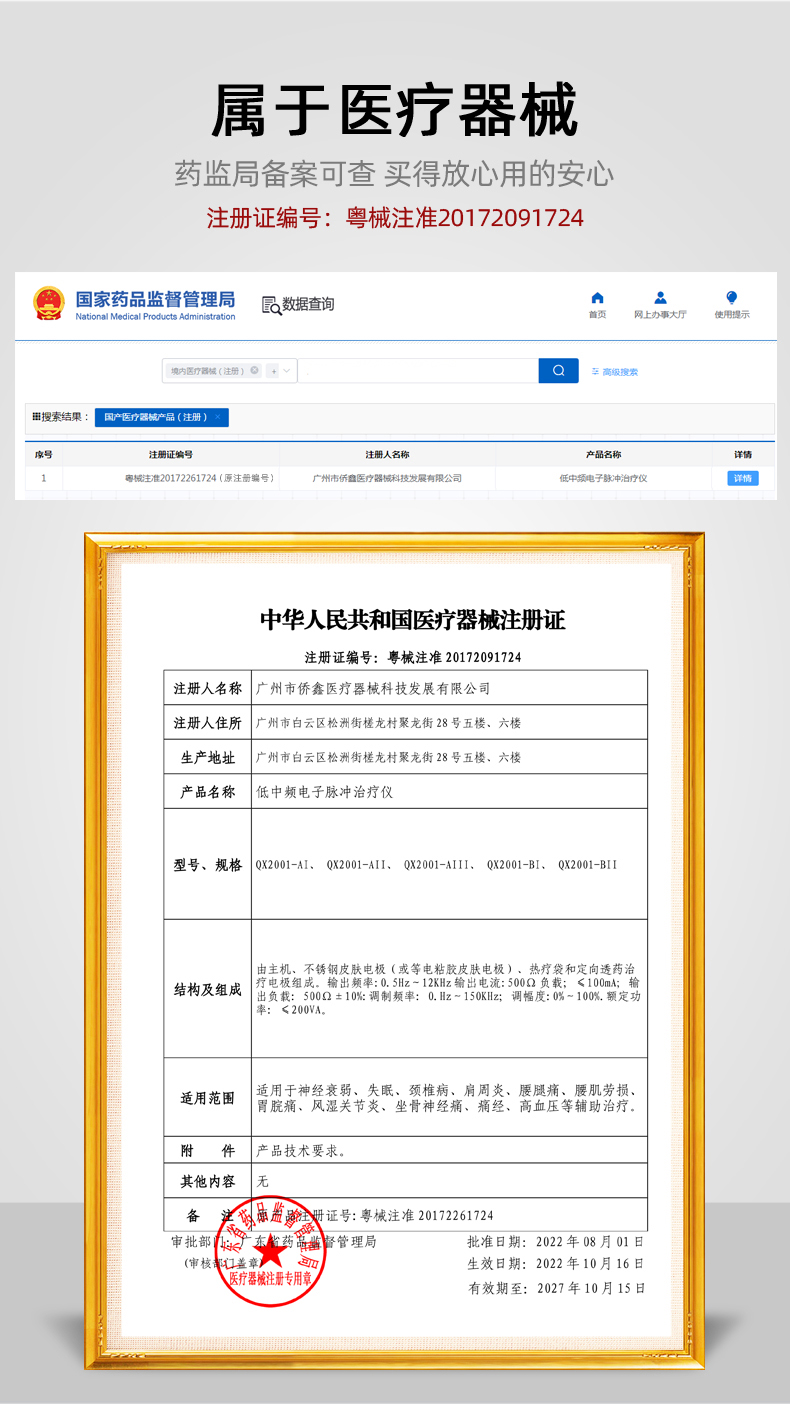
Task: Click the national emblem logo
Action: pyautogui.click(x=49, y=303)
